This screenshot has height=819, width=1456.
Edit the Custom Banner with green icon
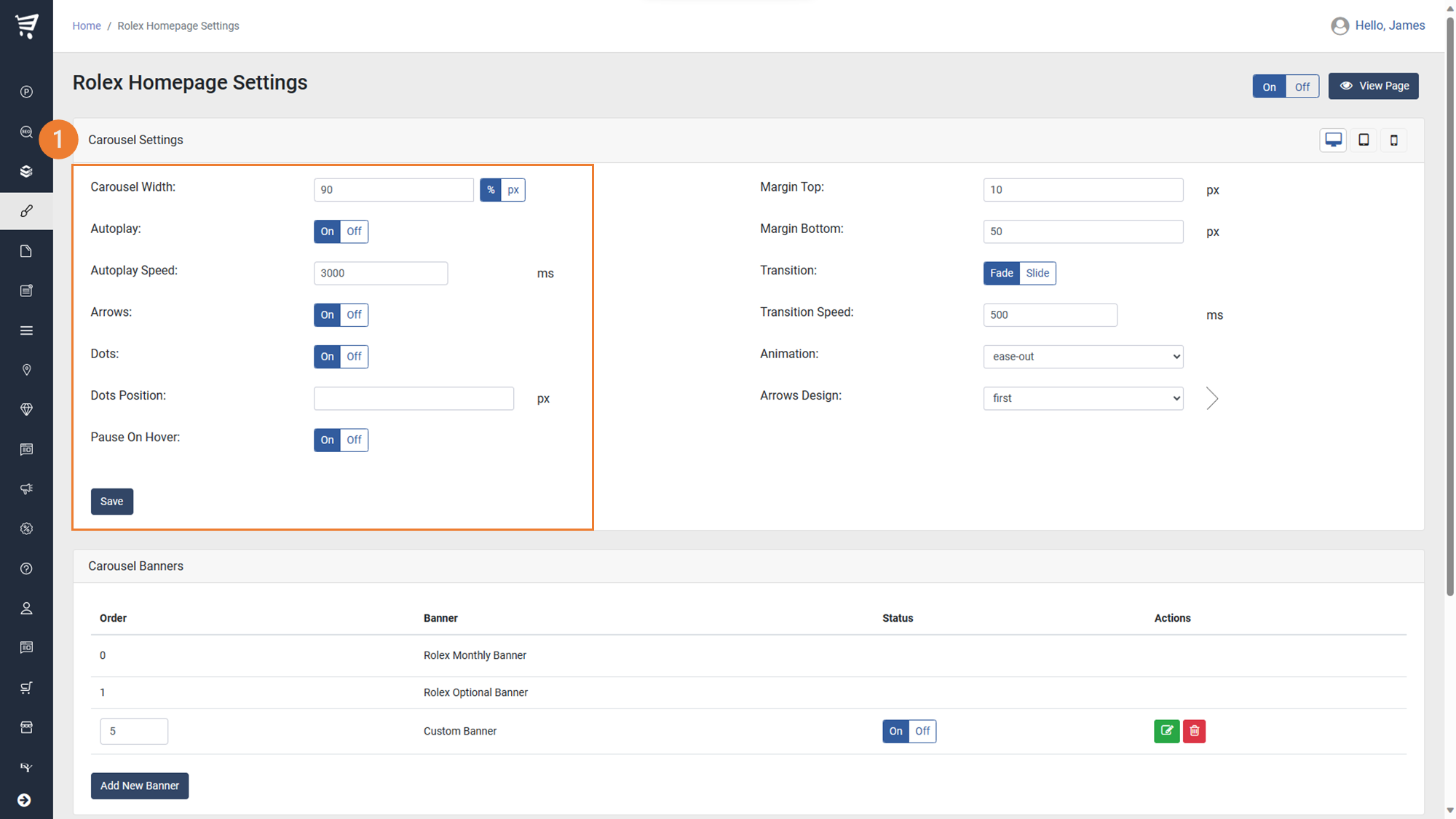(x=1166, y=731)
